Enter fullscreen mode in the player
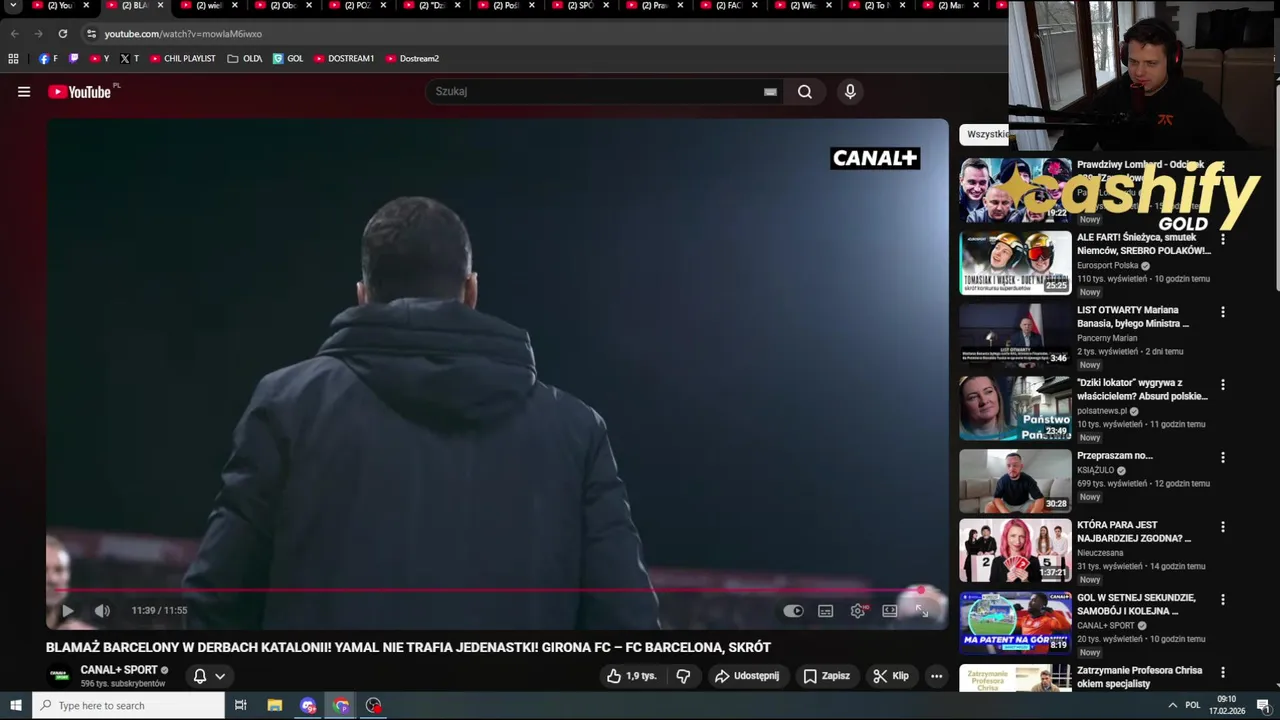Viewport: 1280px width, 720px height. 922,611
